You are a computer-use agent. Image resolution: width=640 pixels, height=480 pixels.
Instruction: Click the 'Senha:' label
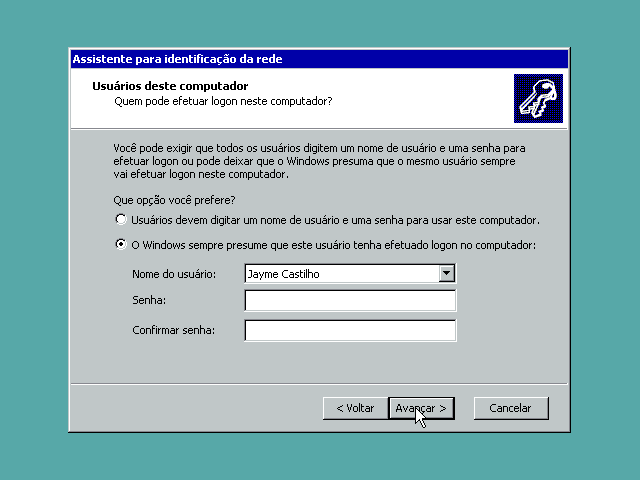click(149, 301)
